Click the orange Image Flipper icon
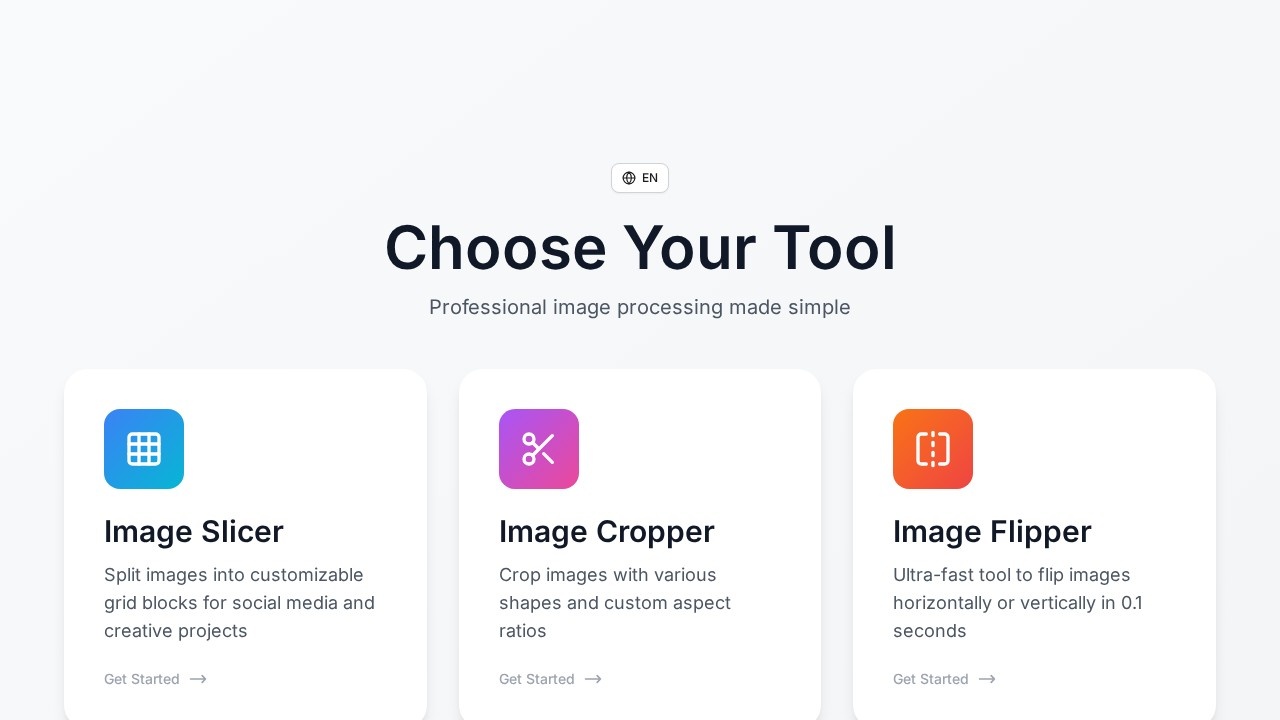 pyautogui.click(x=933, y=449)
